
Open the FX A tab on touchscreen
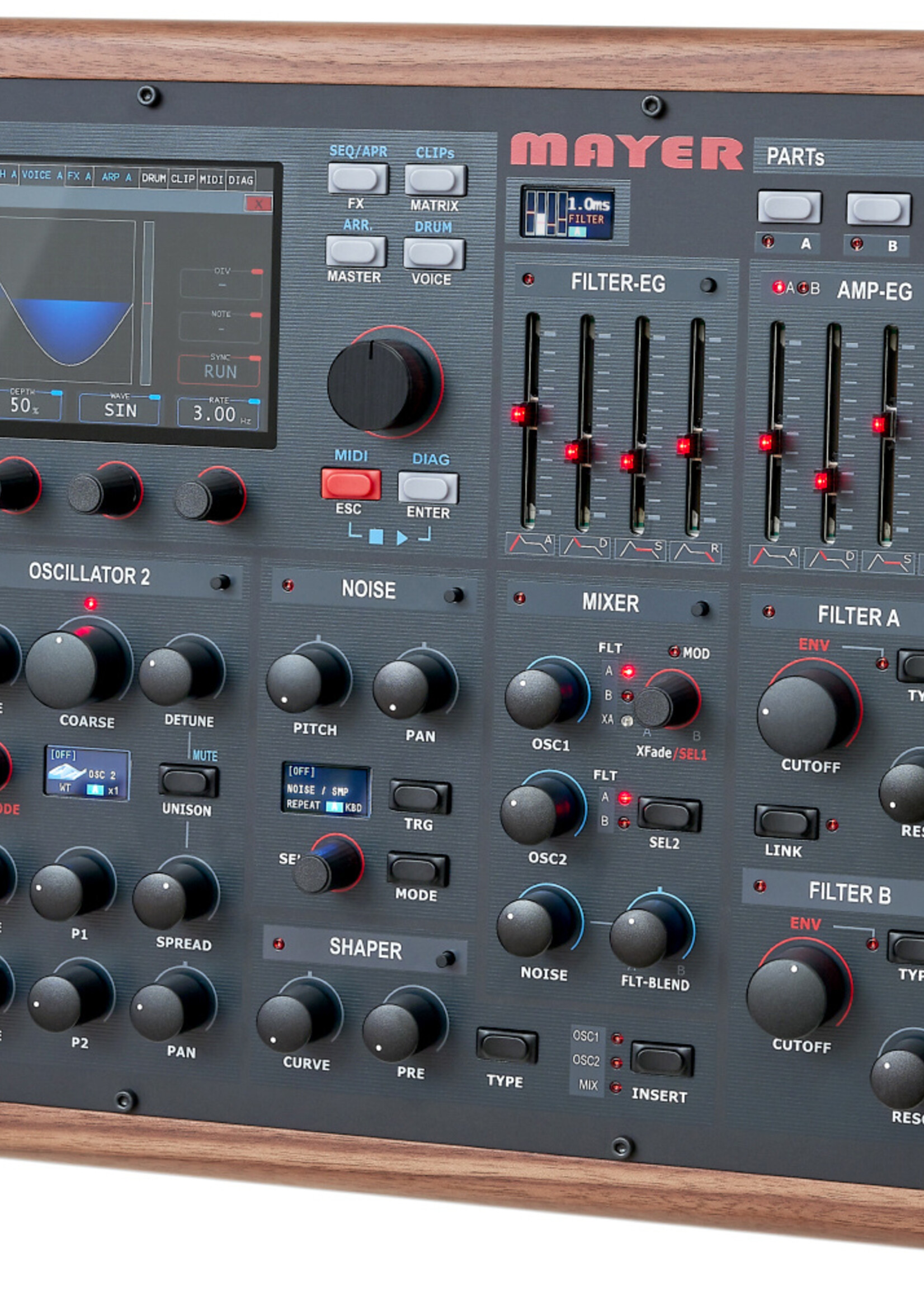click(79, 176)
